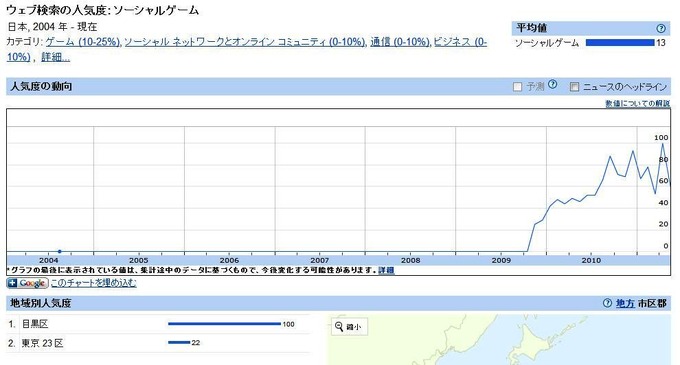Expand categories via 詳細... link
Screen dimensions: 680x365
[55, 57]
